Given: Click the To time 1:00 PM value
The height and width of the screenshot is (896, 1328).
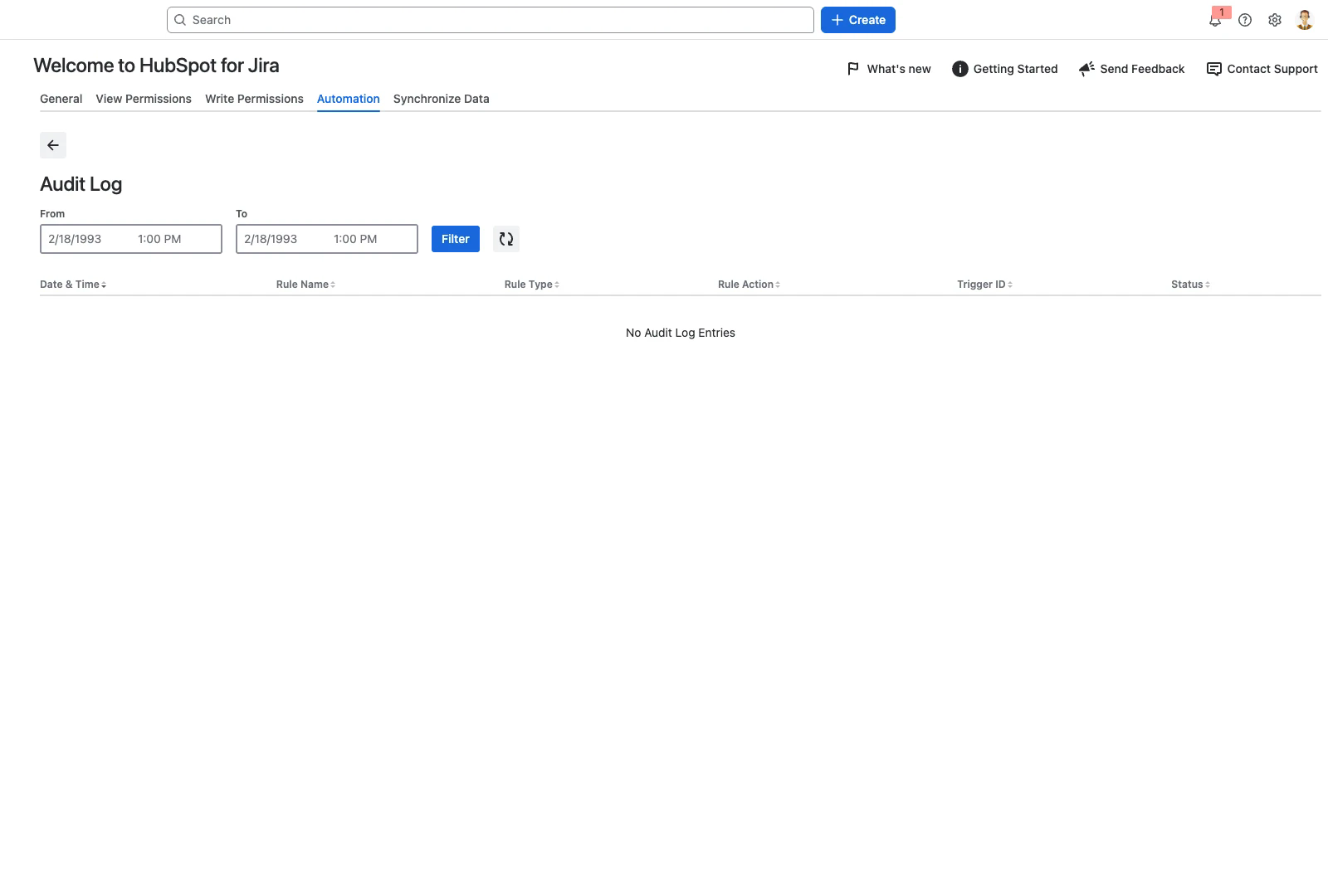Looking at the screenshot, I should [x=355, y=239].
